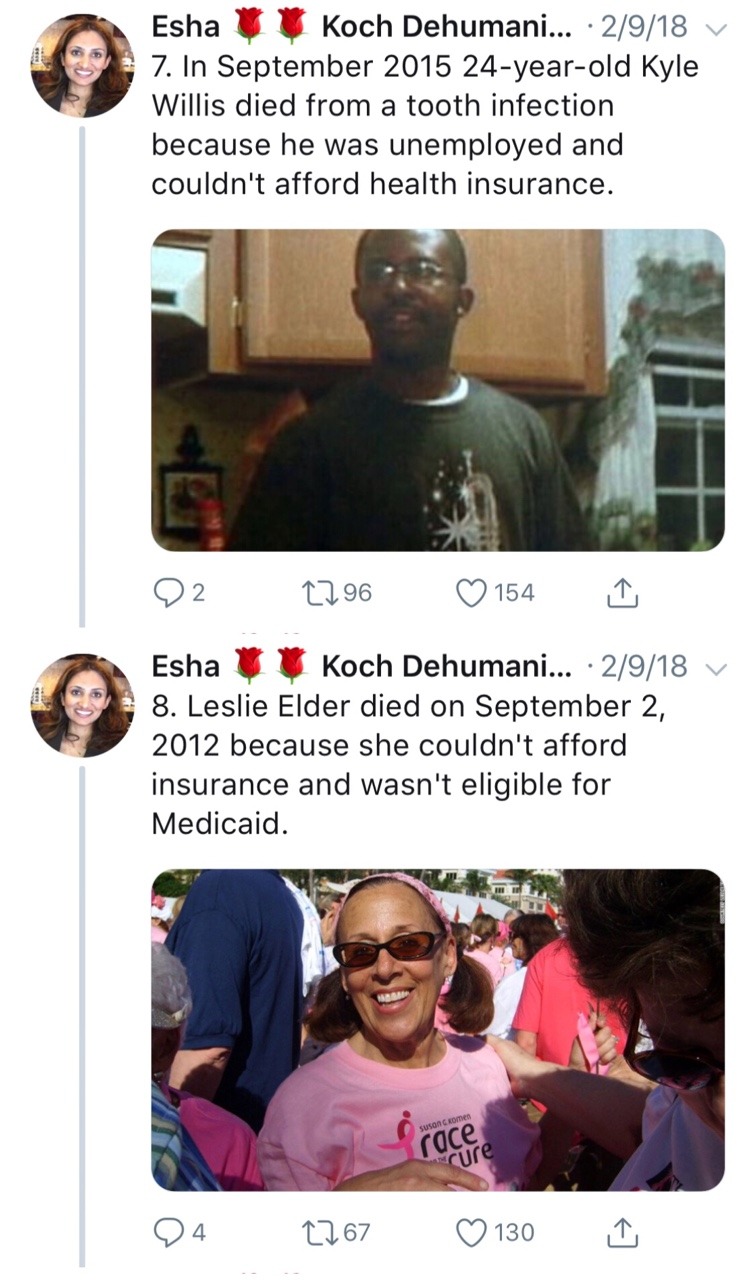Screen dimensions: 756x1280
Task: View photo of man in gray shirt
Action: [438, 390]
